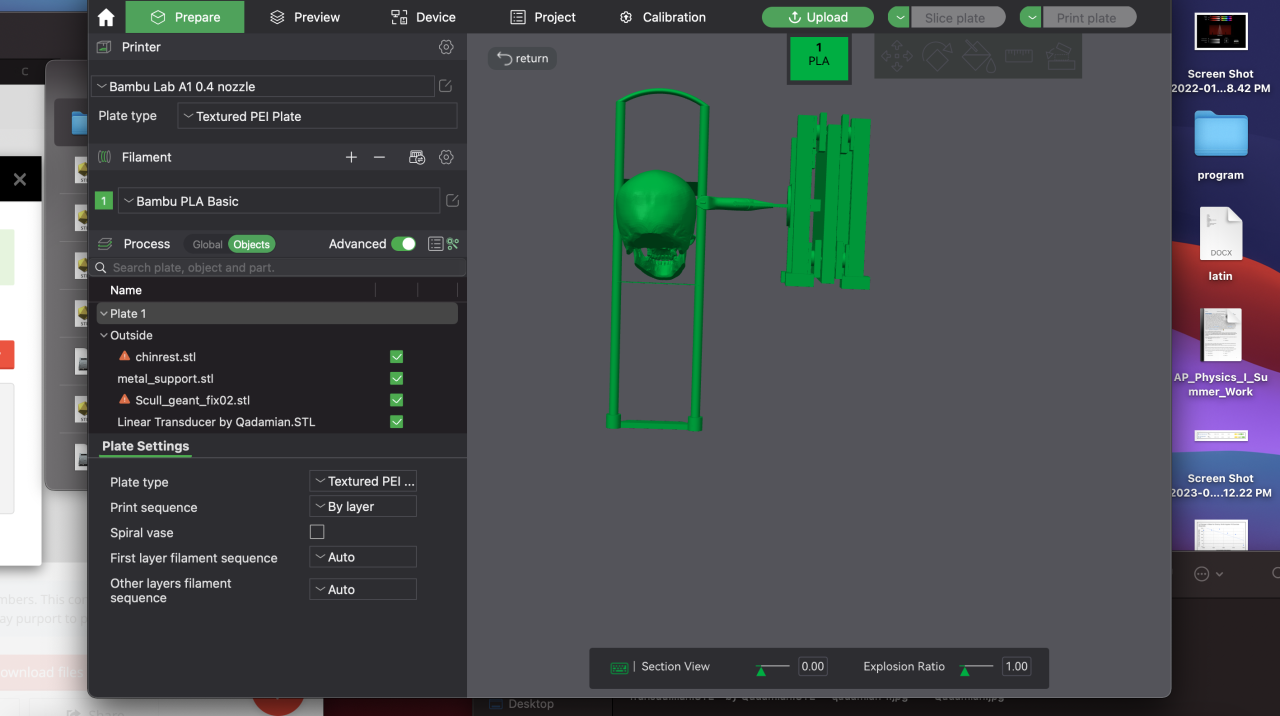The image size is (1280, 716).
Task: Enable the Spiral vase checkbox
Action: coord(317,532)
